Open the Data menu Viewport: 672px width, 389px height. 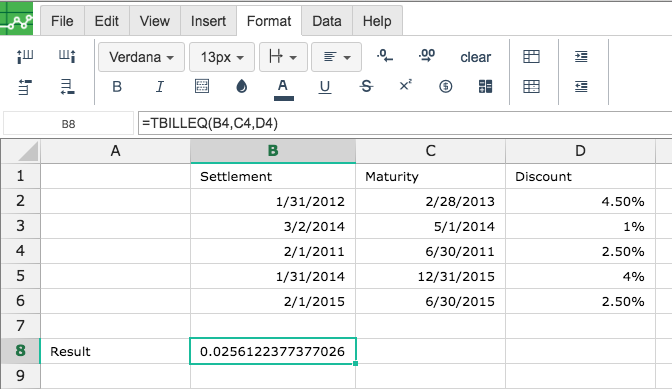click(327, 21)
